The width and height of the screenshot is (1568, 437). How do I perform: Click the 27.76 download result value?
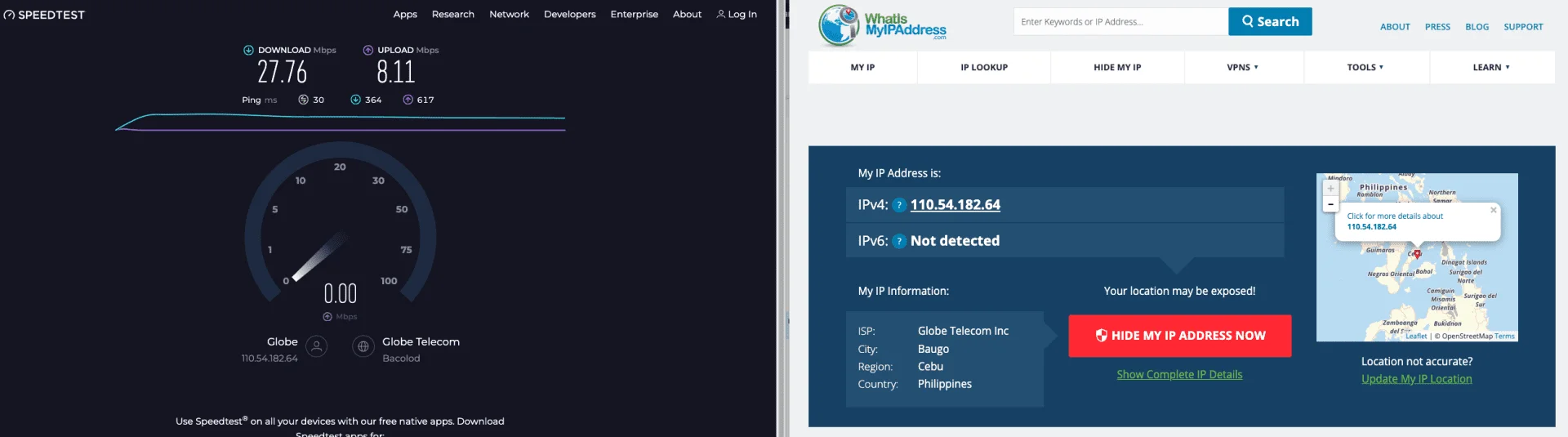click(x=282, y=73)
